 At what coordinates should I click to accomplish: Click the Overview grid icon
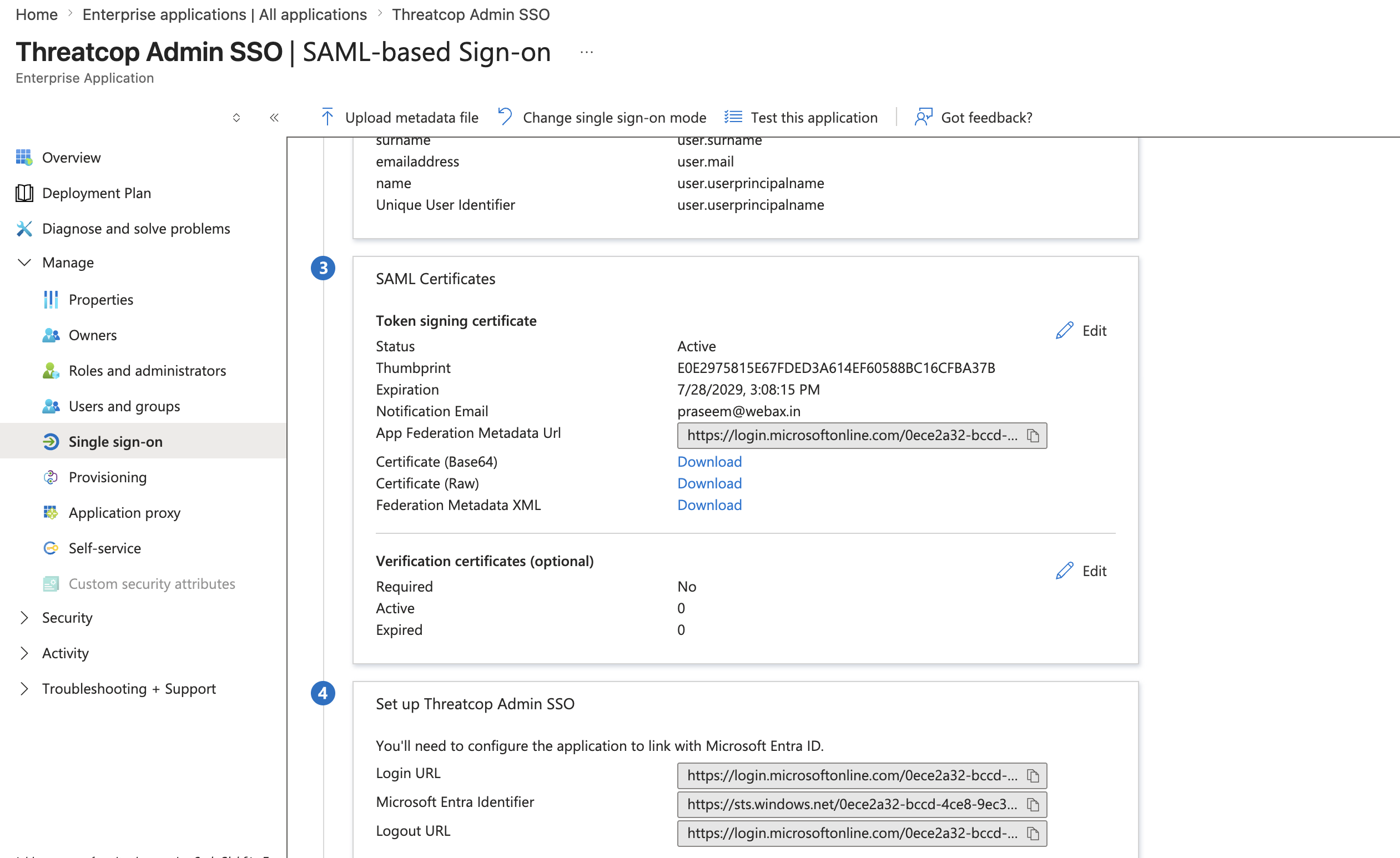click(x=24, y=158)
